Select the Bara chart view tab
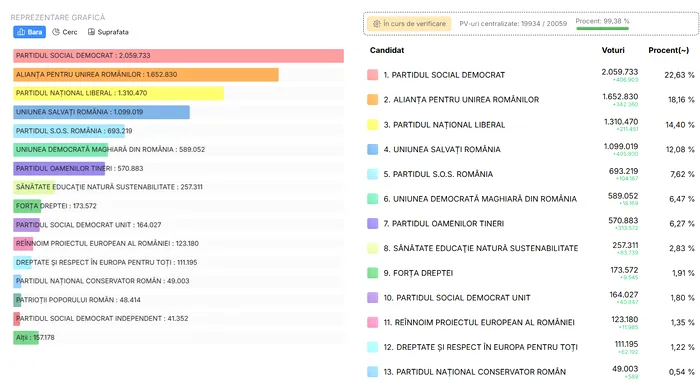 coord(29,32)
